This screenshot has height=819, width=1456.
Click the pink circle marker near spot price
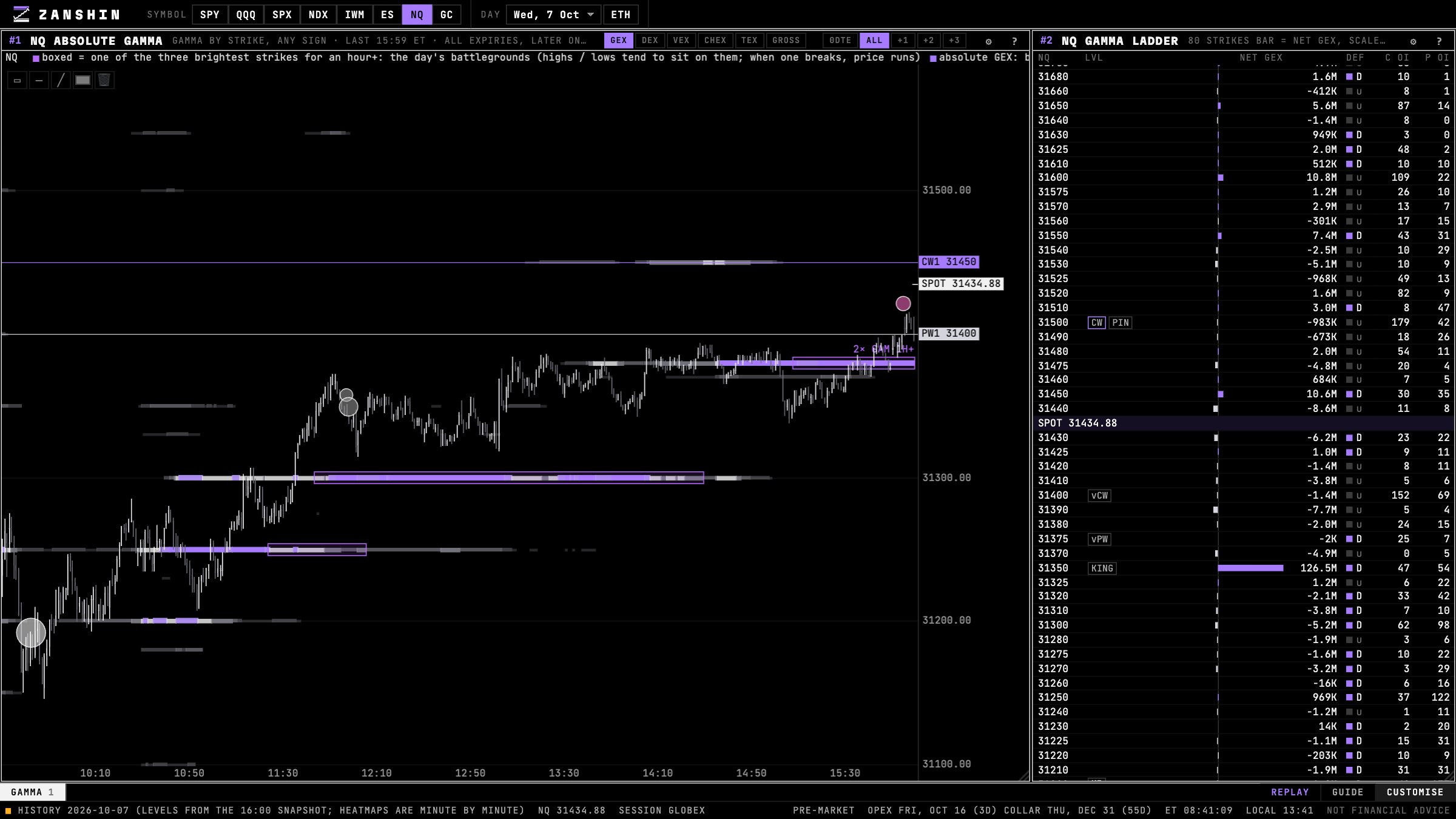[903, 303]
